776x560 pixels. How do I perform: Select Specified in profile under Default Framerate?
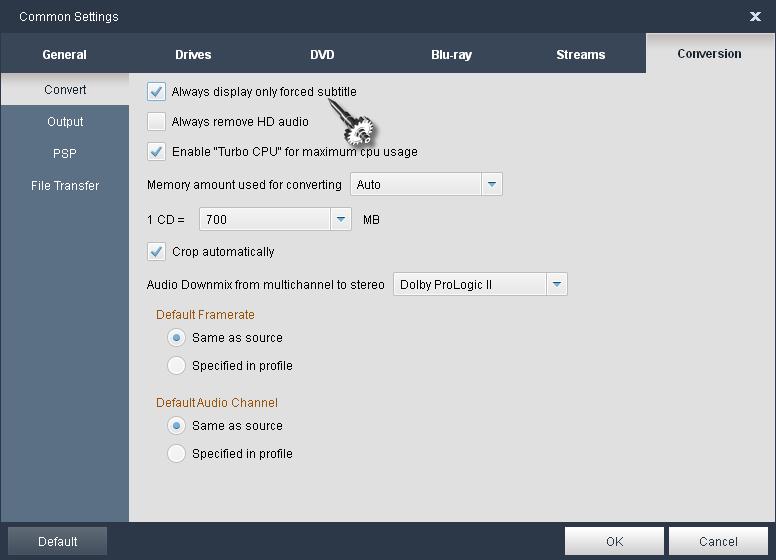click(x=176, y=366)
